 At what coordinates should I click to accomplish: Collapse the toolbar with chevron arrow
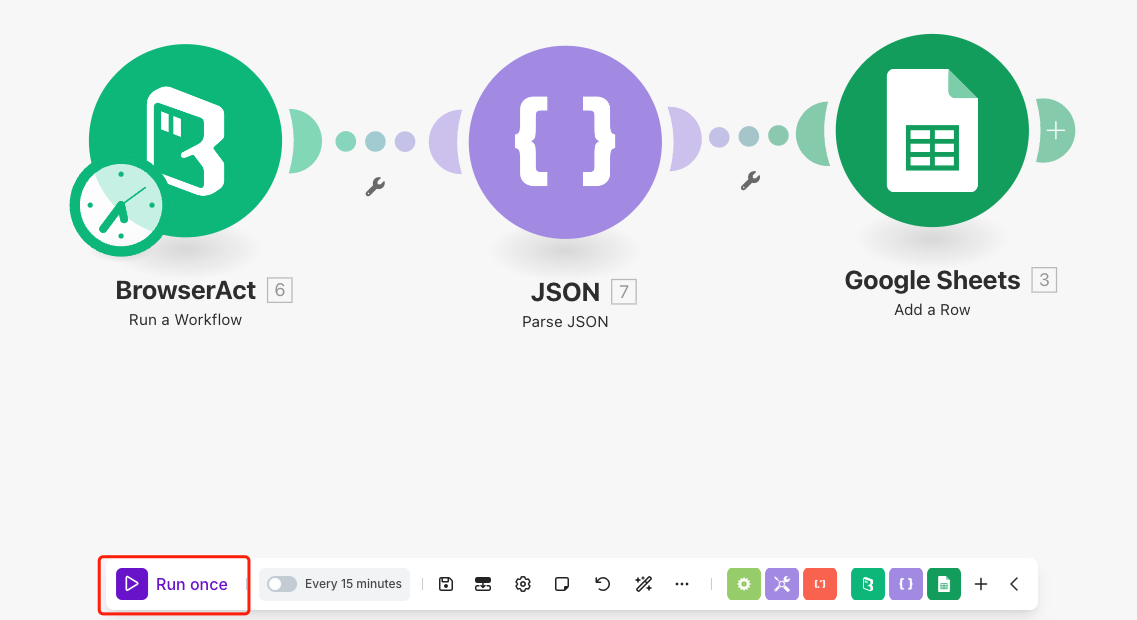coord(1014,584)
